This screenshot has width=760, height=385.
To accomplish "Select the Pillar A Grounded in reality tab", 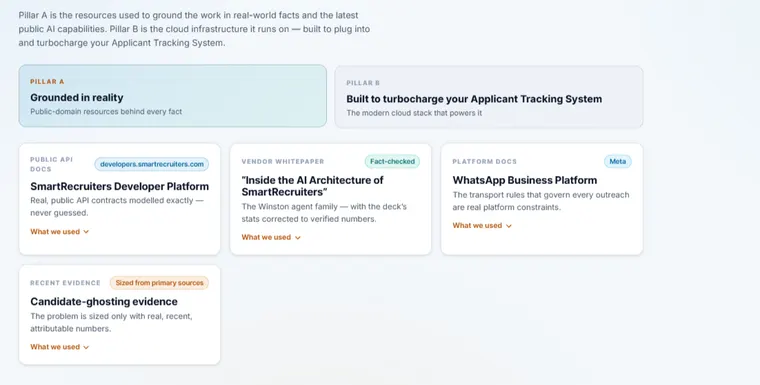I will click(173, 96).
